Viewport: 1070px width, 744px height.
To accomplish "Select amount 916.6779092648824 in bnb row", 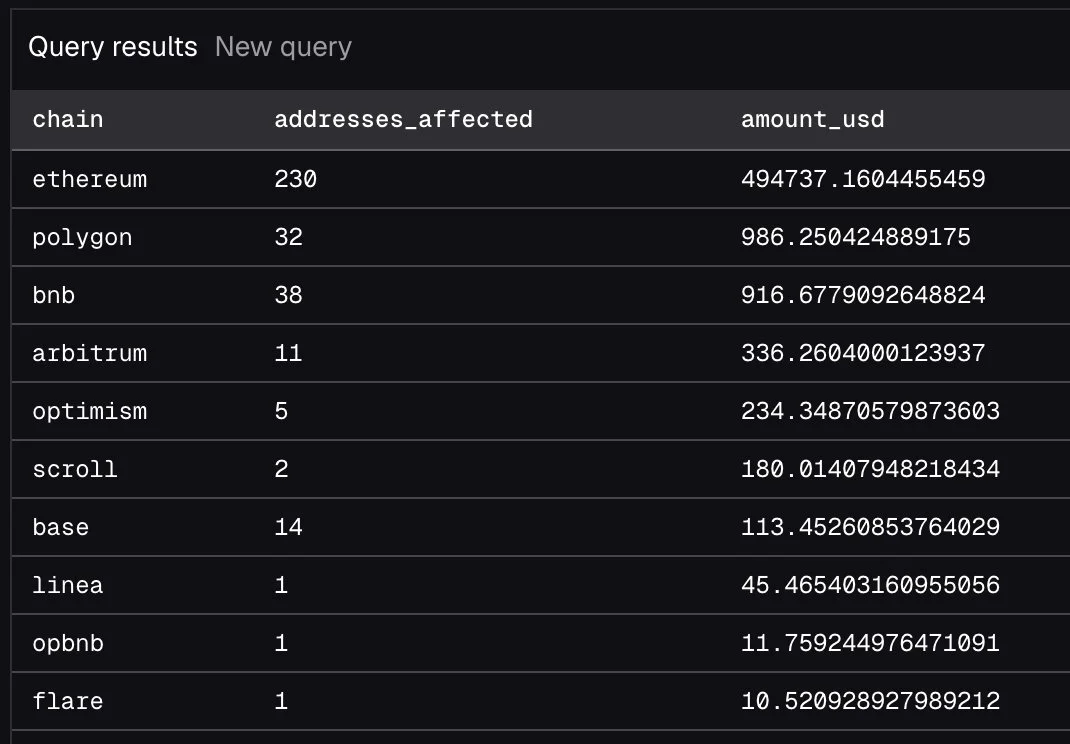I will coord(863,295).
